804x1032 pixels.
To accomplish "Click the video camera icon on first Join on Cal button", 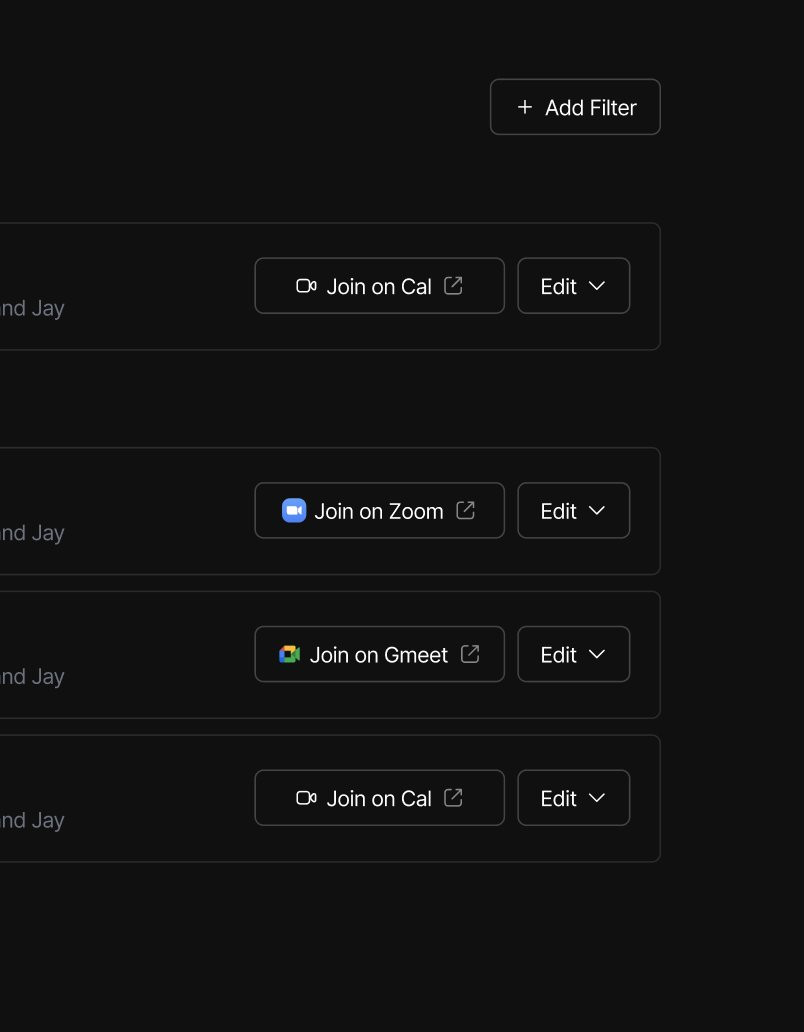I will (304, 285).
